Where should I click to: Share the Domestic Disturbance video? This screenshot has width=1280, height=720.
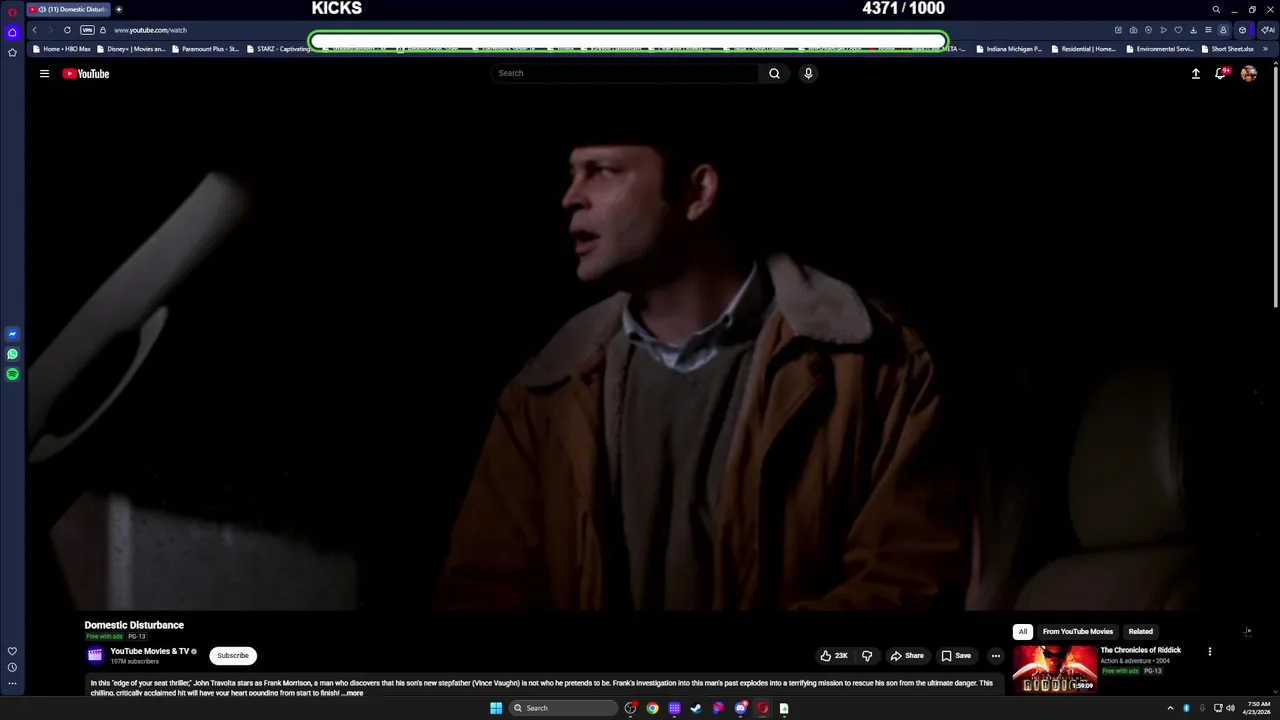[x=907, y=656]
